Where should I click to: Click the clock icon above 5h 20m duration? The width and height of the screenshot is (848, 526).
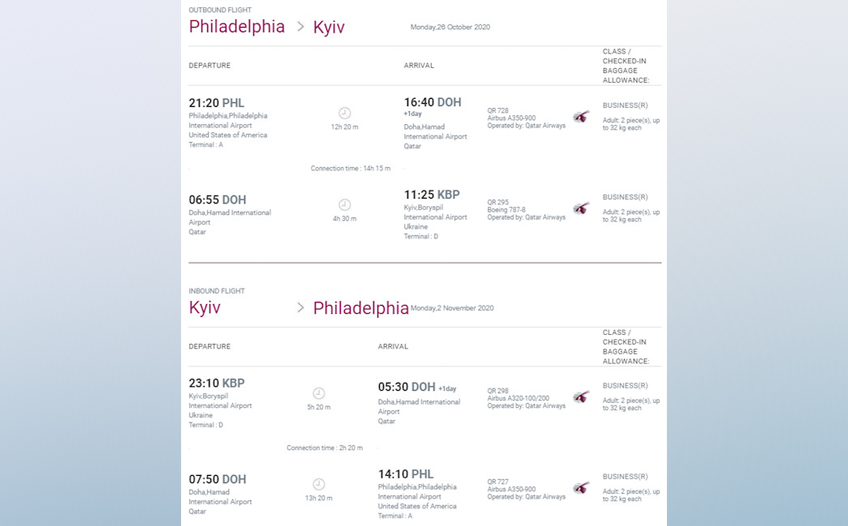319,393
